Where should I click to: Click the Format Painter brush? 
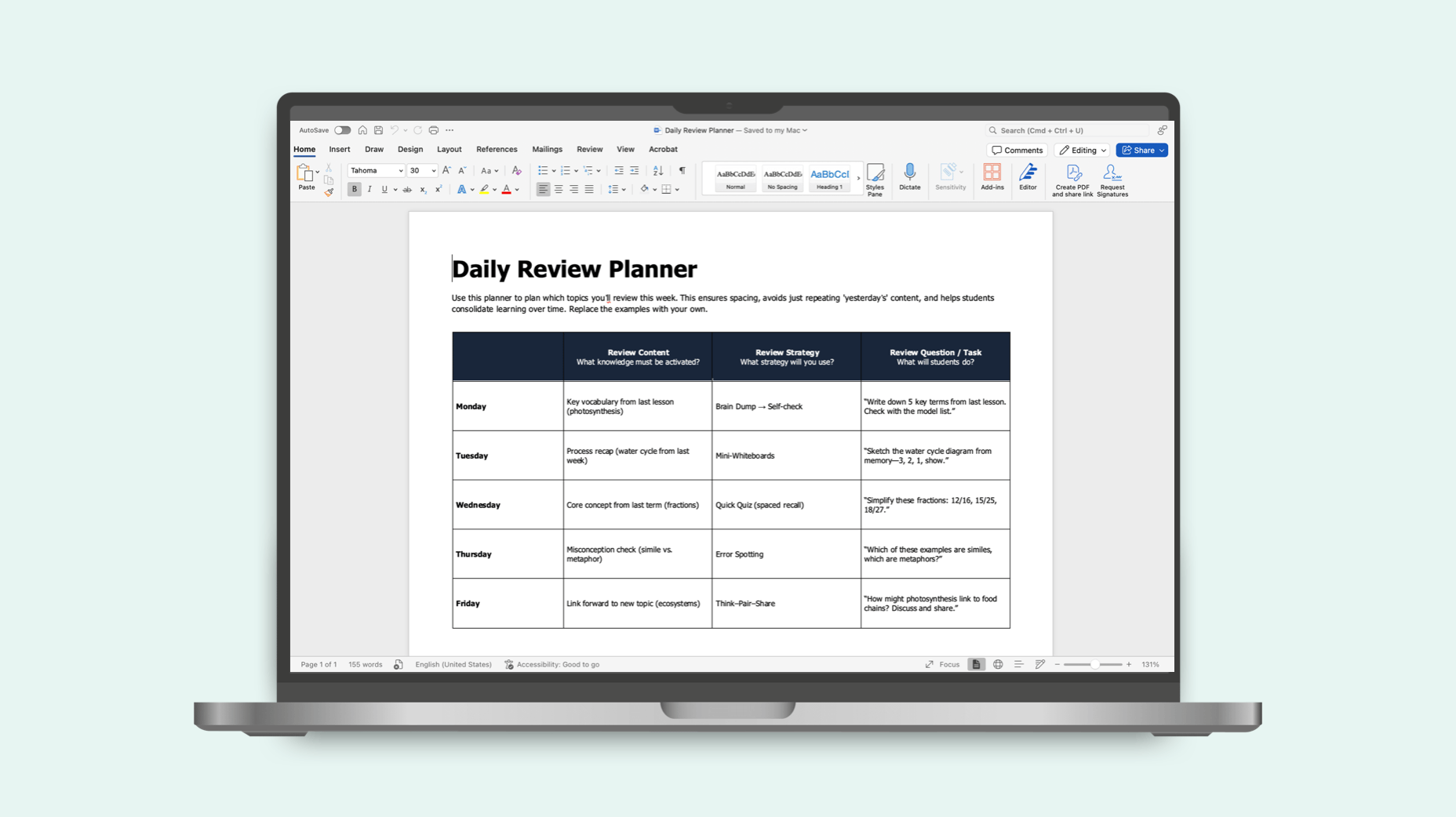329,191
